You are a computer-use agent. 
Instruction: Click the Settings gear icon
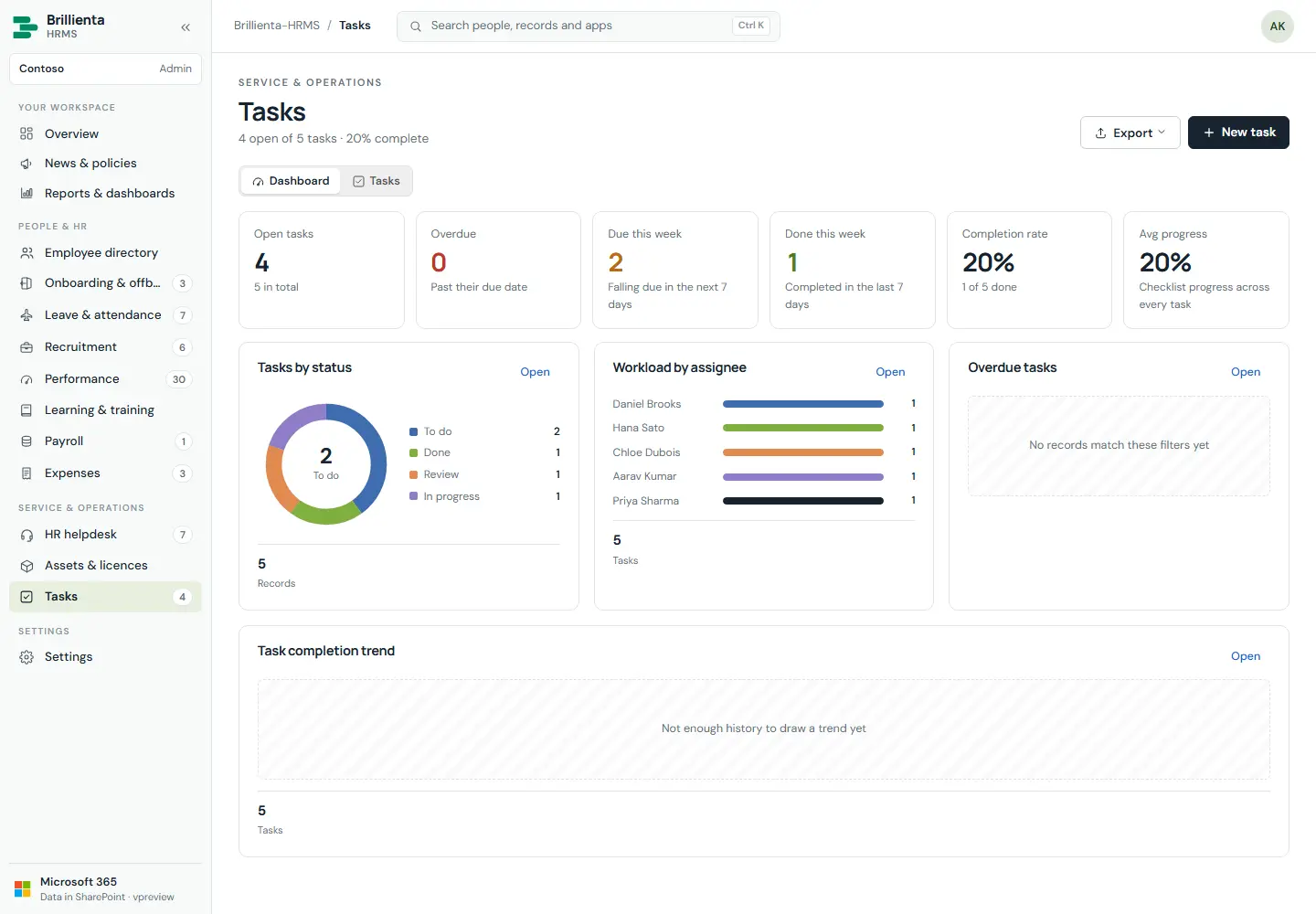pyautogui.click(x=27, y=657)
